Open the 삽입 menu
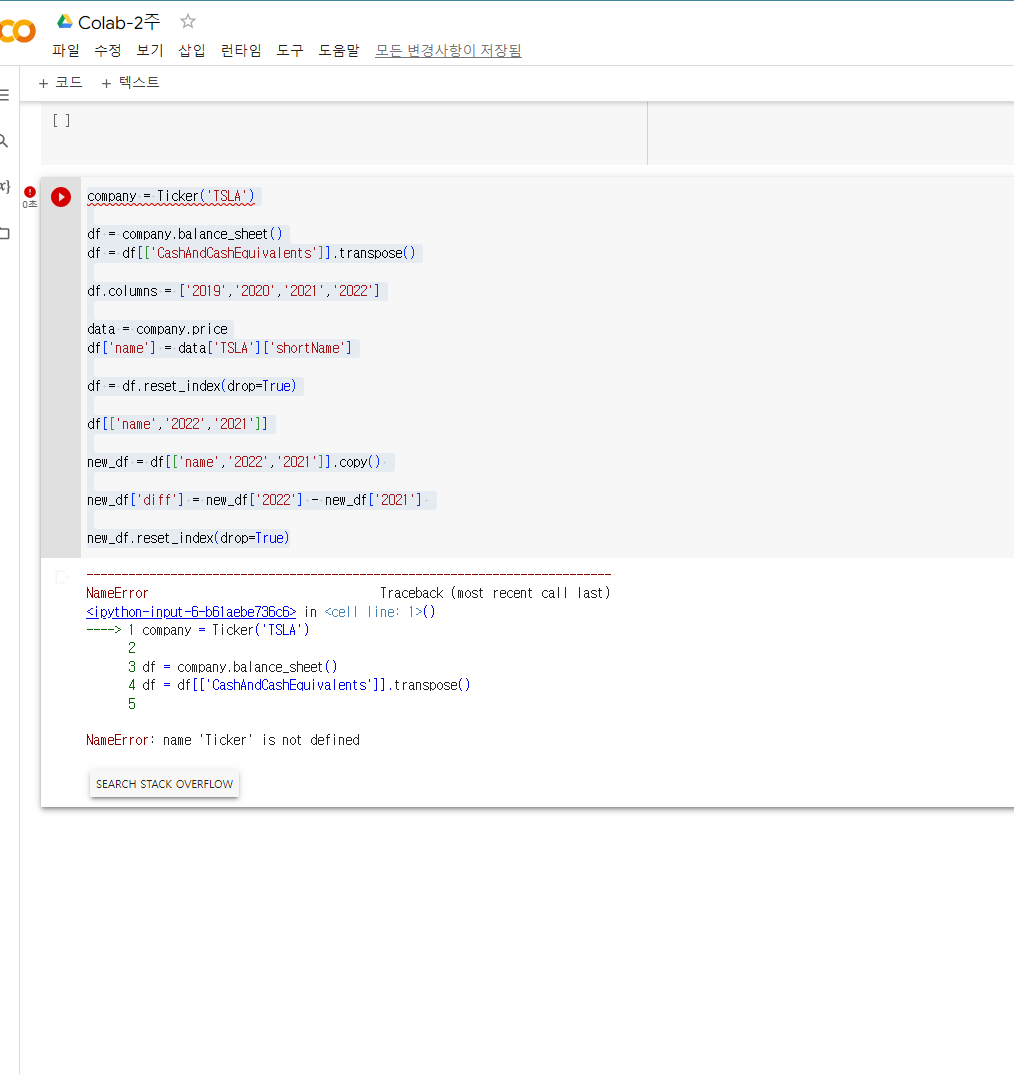 pyautogui.click(x=192, y=50)
